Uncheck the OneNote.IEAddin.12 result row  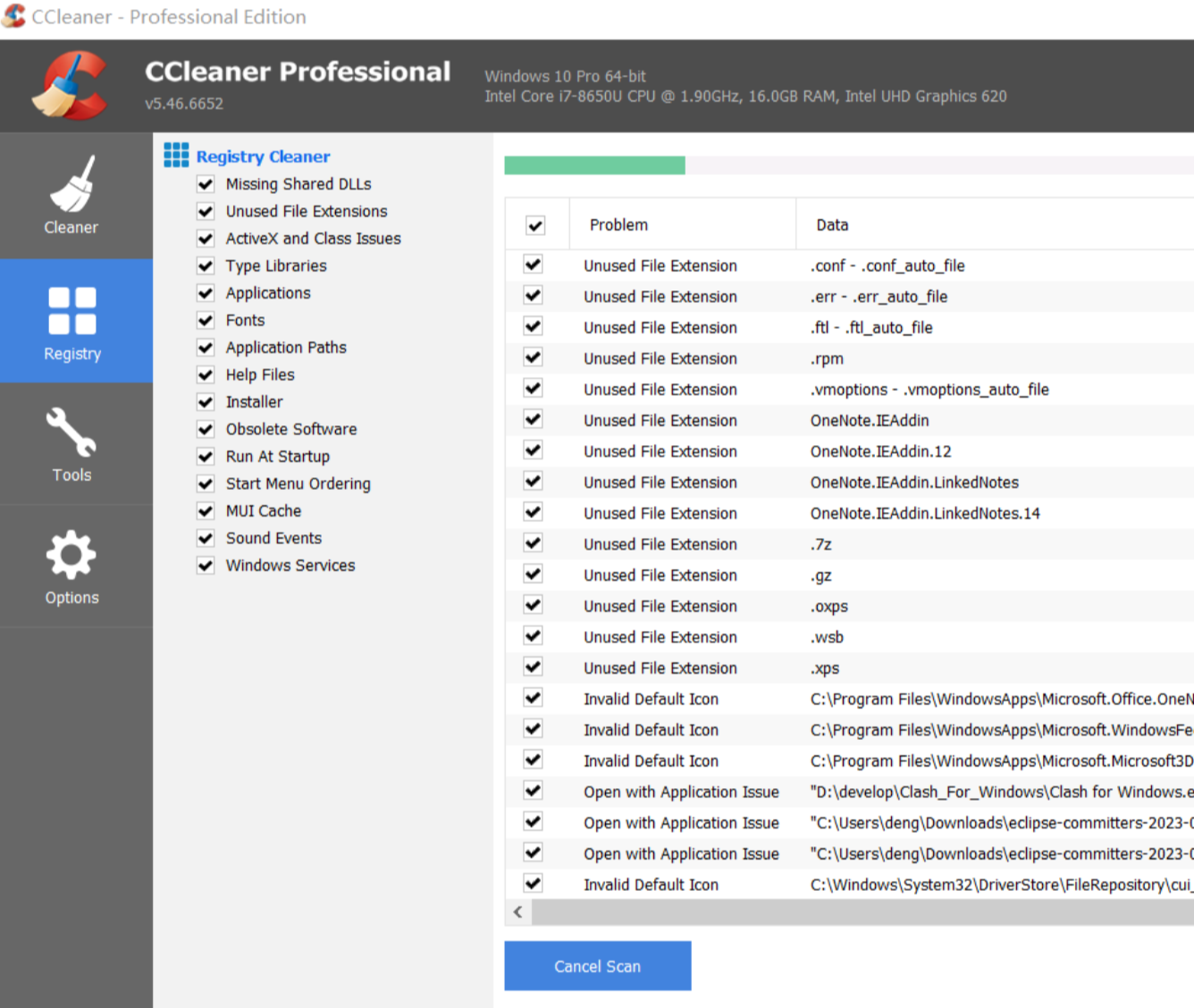point(534,450)
